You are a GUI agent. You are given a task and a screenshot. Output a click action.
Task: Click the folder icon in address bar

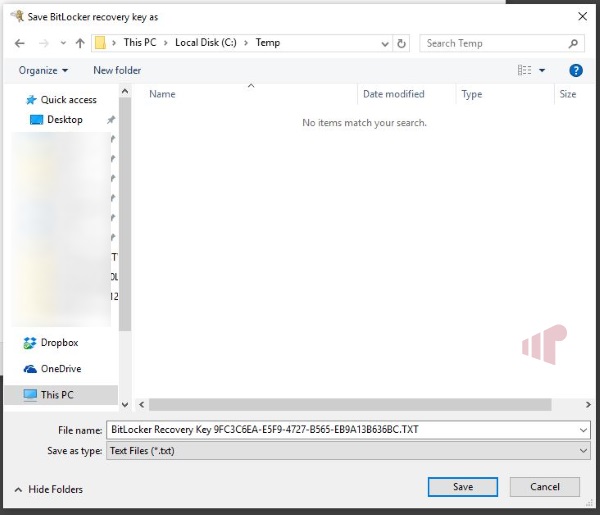(100, 43)
